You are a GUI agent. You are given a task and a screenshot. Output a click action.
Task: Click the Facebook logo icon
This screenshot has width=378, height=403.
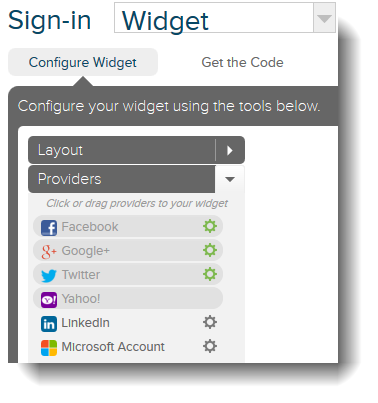click(x=49, y=228)
